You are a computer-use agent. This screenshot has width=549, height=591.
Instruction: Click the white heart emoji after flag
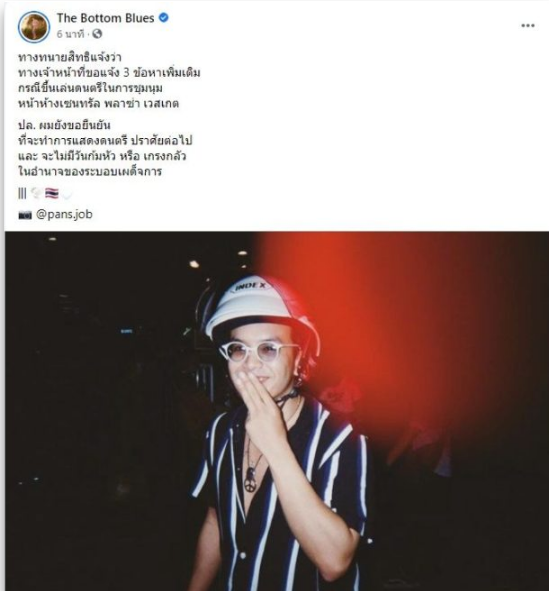point(67,194)
